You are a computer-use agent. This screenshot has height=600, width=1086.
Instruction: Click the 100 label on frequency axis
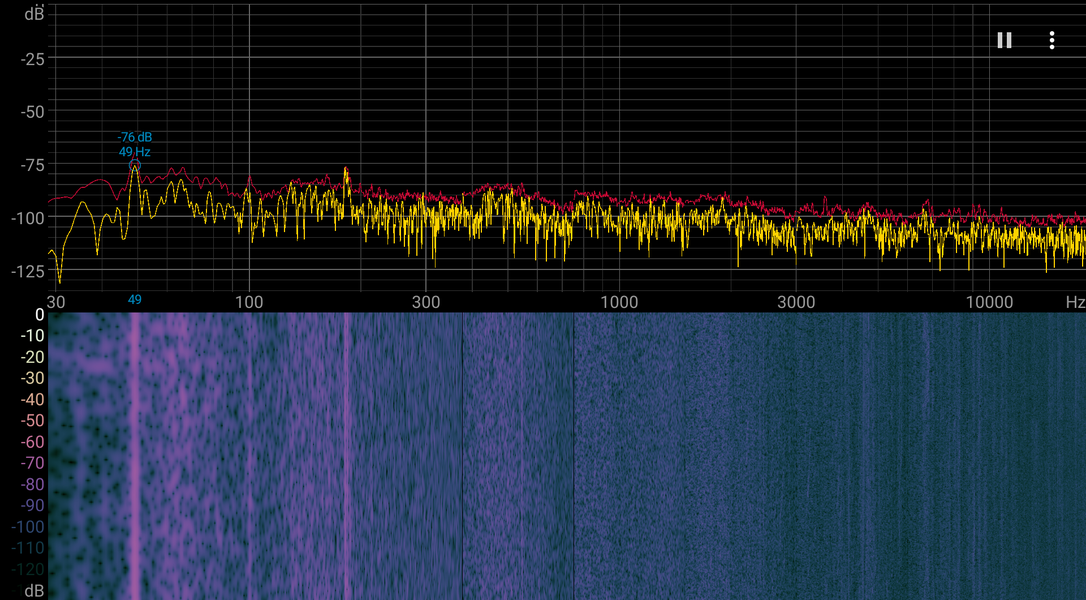pyautogui.click(x=249, y=302)
